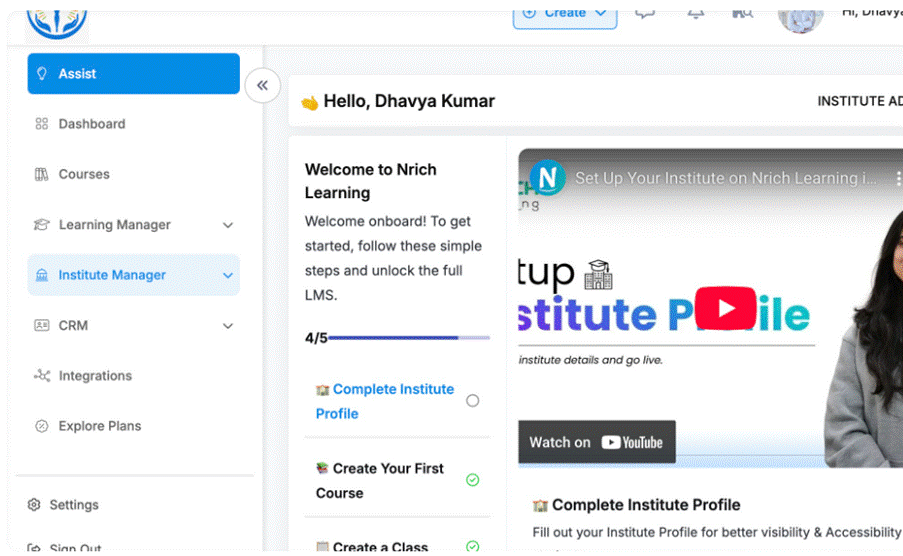Viewport: 903px width, 556px height.
Task: Click the Explore Plans badge icon
Action: (x=42, y=426)
